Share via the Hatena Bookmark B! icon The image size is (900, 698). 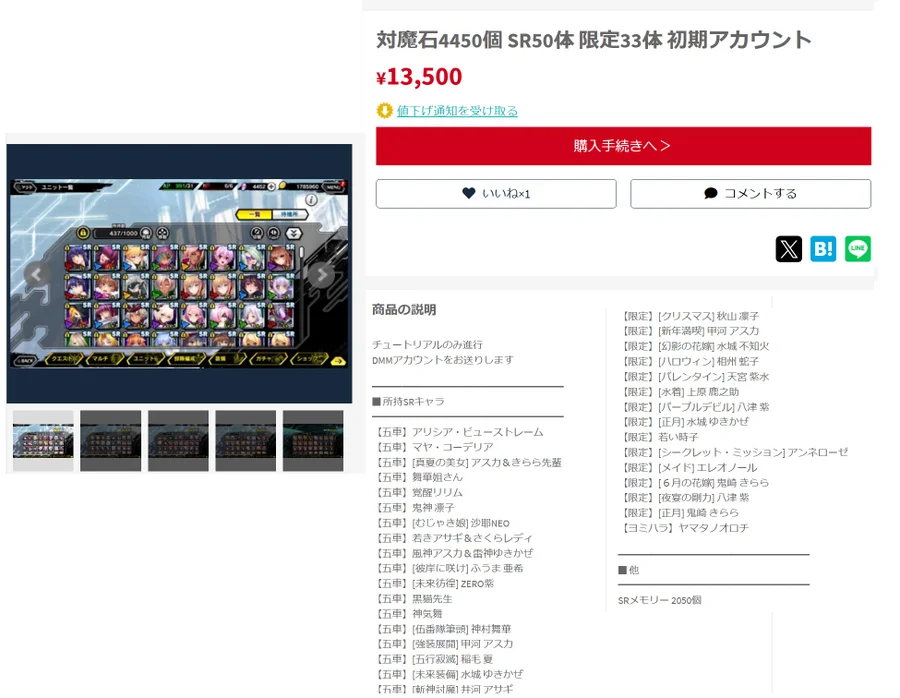pyautogui.click(x=823, y=249)
